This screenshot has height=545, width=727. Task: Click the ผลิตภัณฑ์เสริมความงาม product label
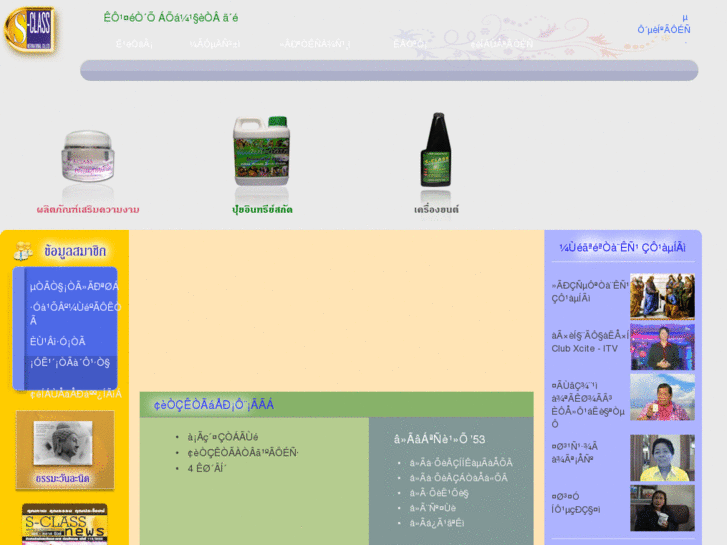pos(88,210)
